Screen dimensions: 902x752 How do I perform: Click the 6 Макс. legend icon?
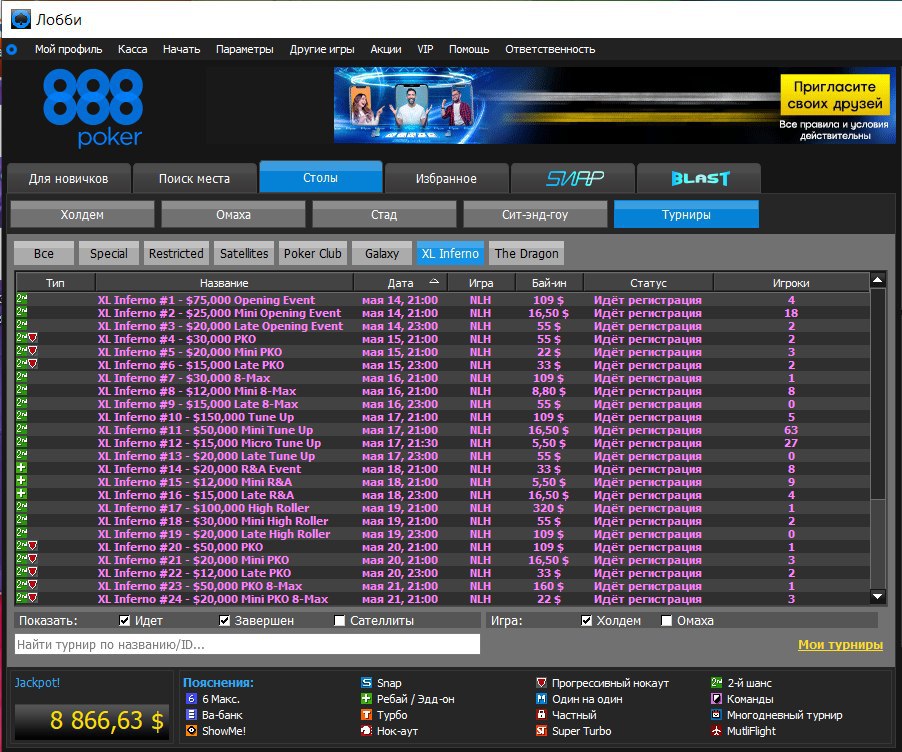click(192, 698)
